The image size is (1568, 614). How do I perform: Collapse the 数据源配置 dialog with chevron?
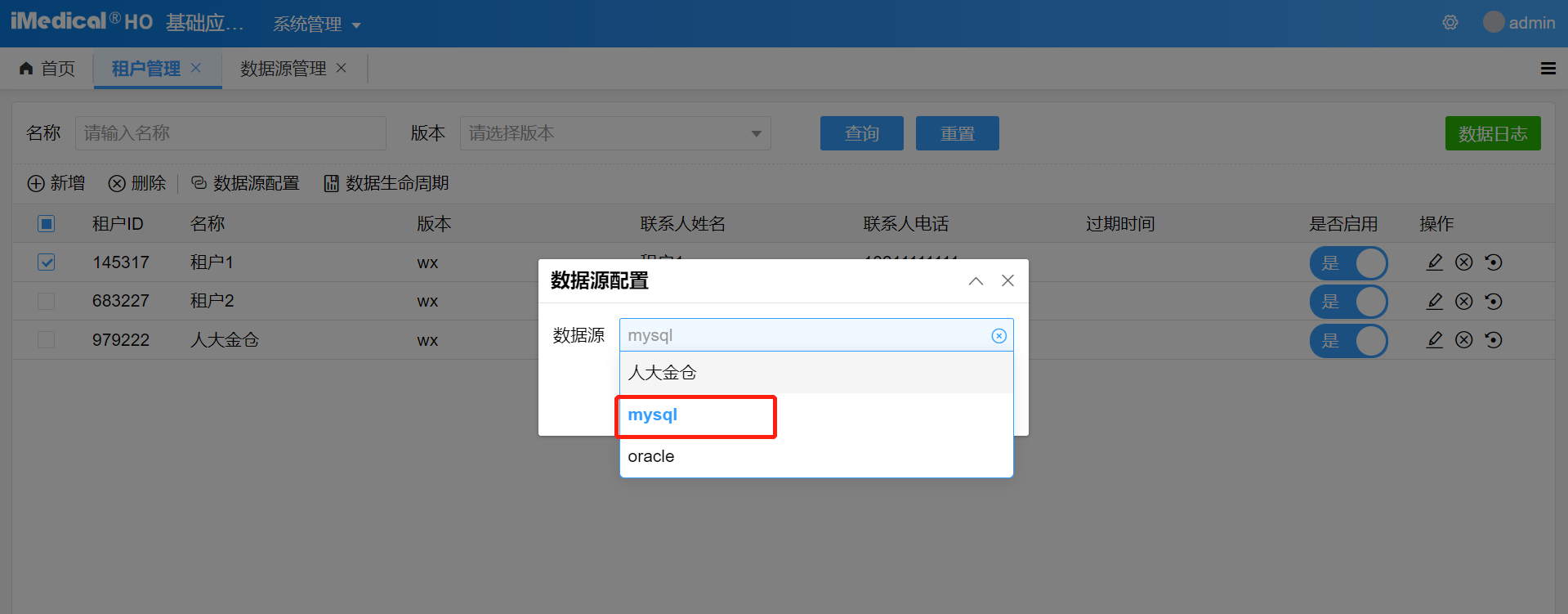(976, 280)
